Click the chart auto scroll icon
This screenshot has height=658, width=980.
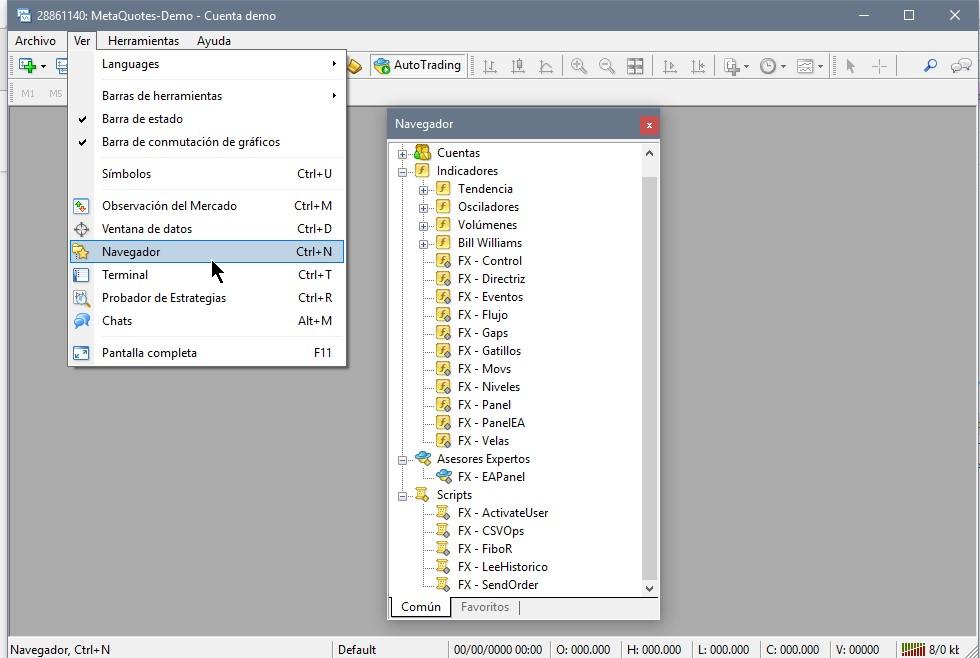coord(669,66)
